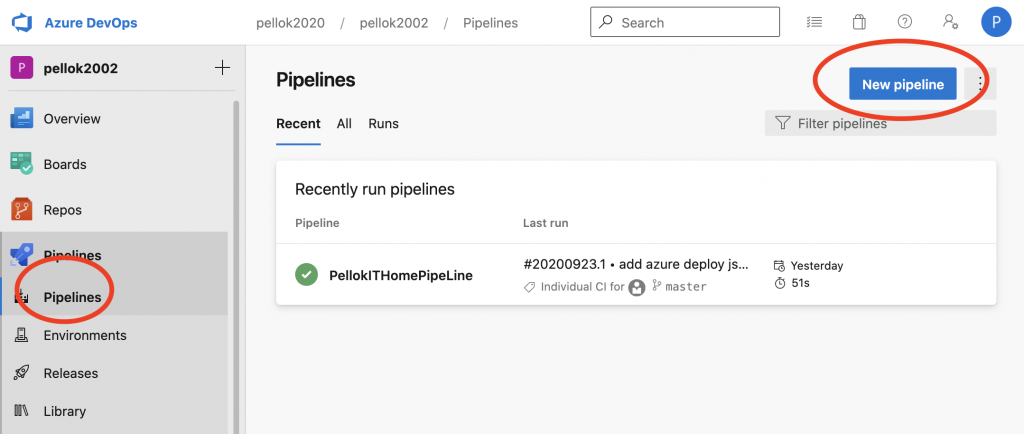Open the PellokITHomePipeLine pipeline
1024x434 pixels.
tap(400, 275)
